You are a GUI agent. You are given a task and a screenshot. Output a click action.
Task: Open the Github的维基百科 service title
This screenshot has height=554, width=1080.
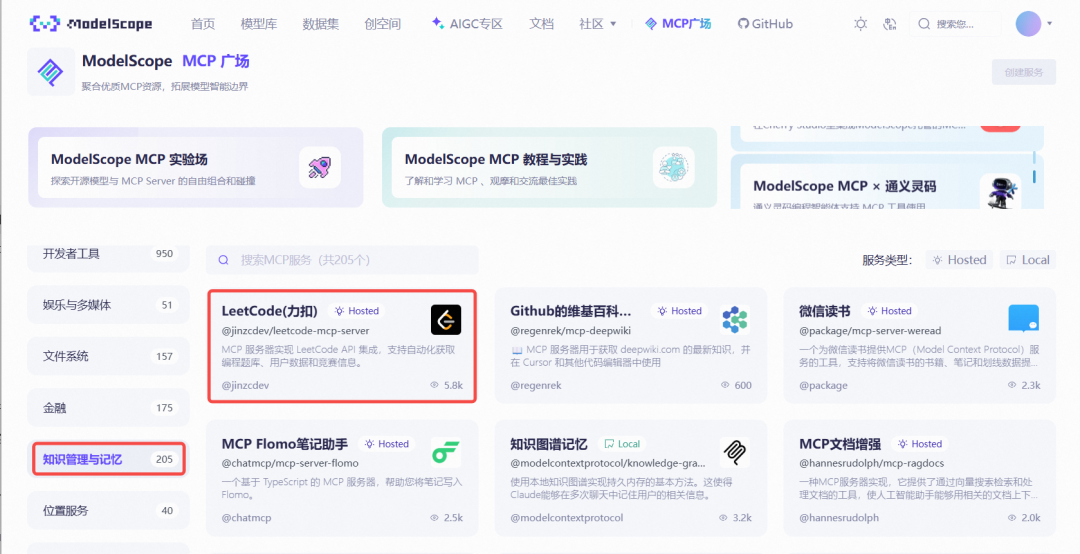570,311
